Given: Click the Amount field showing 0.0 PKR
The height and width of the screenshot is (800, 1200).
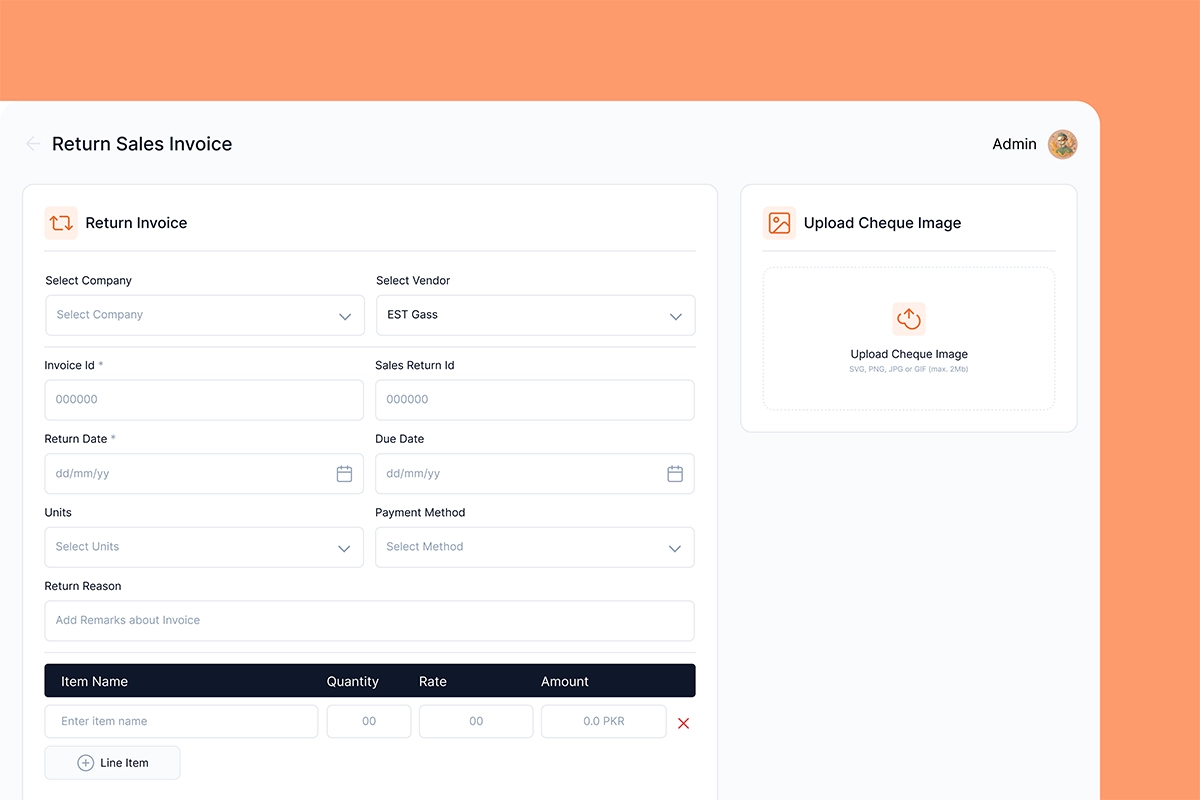Looking at the screenshot, I should pos(603,721).
